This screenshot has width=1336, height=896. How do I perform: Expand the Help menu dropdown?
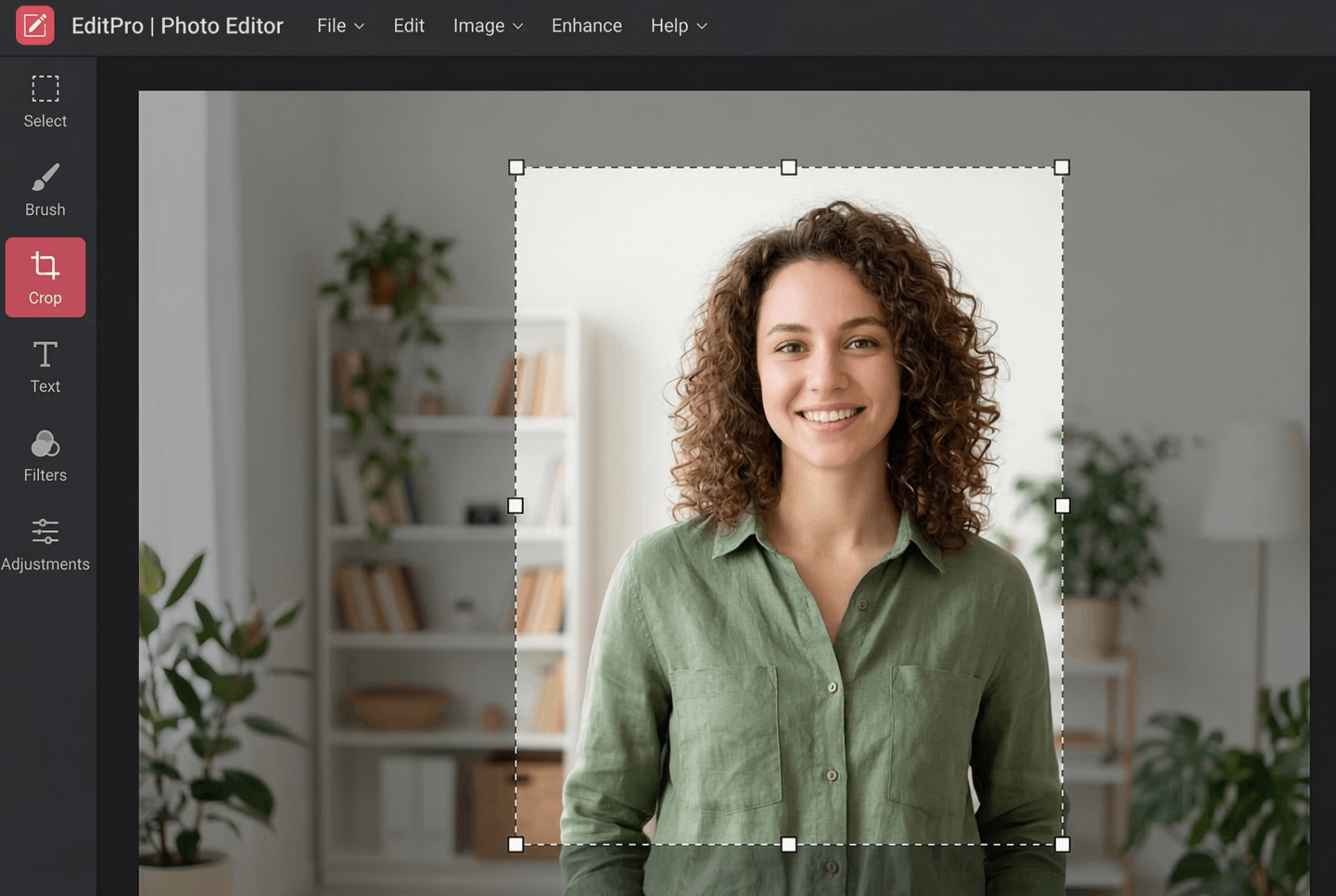(x=678, y=26)
